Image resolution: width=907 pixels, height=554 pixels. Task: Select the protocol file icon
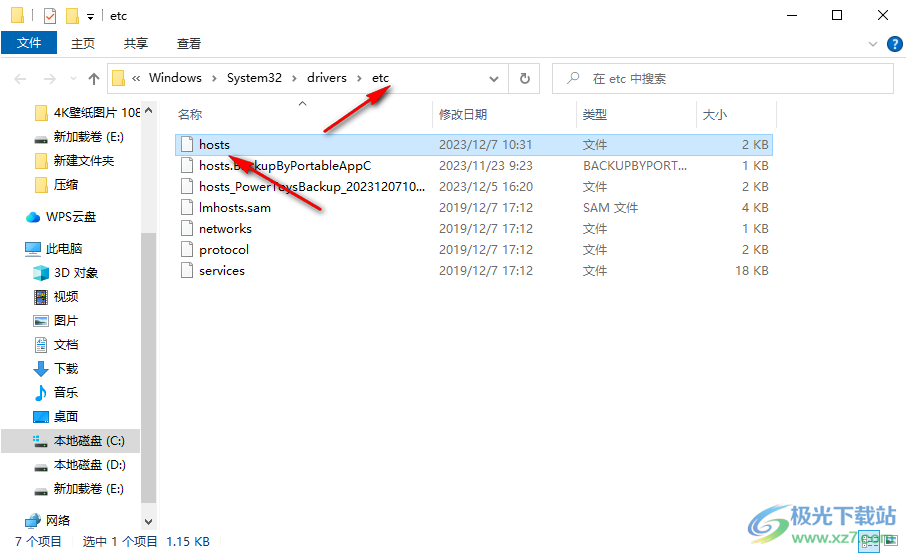coord(186,249)
